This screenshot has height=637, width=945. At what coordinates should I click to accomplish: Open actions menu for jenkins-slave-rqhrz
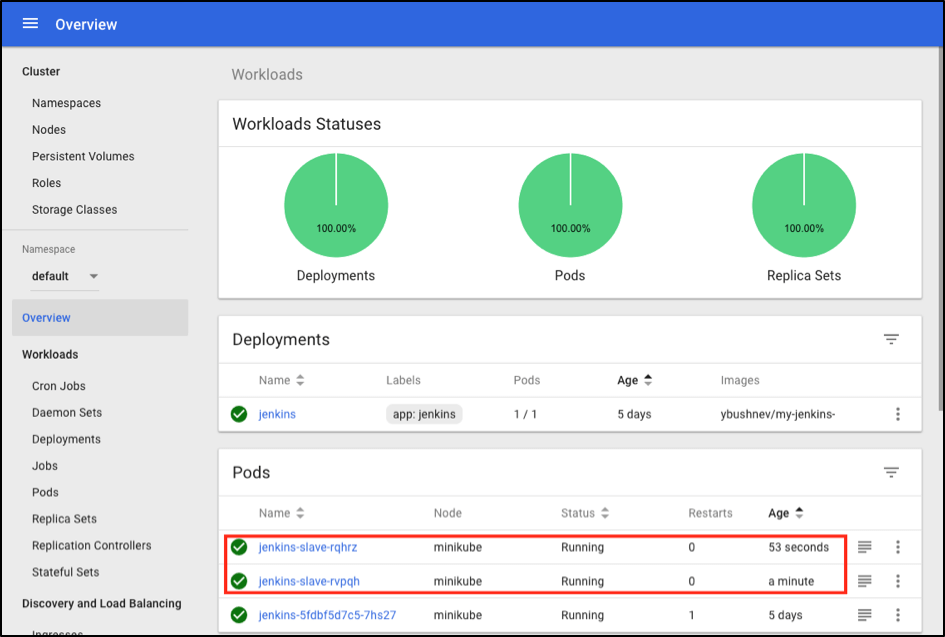click(897, 547)
